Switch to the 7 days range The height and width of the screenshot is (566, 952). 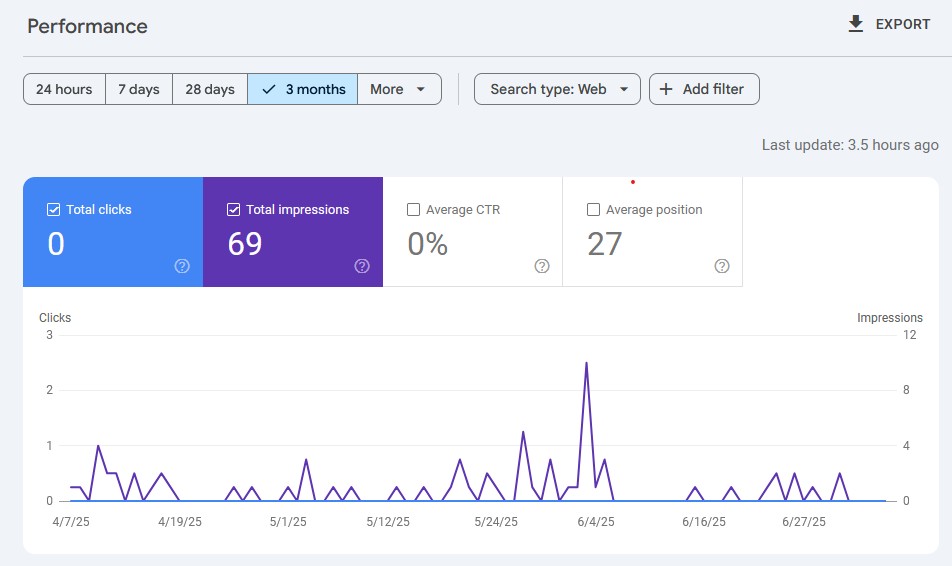click(139, 89)
